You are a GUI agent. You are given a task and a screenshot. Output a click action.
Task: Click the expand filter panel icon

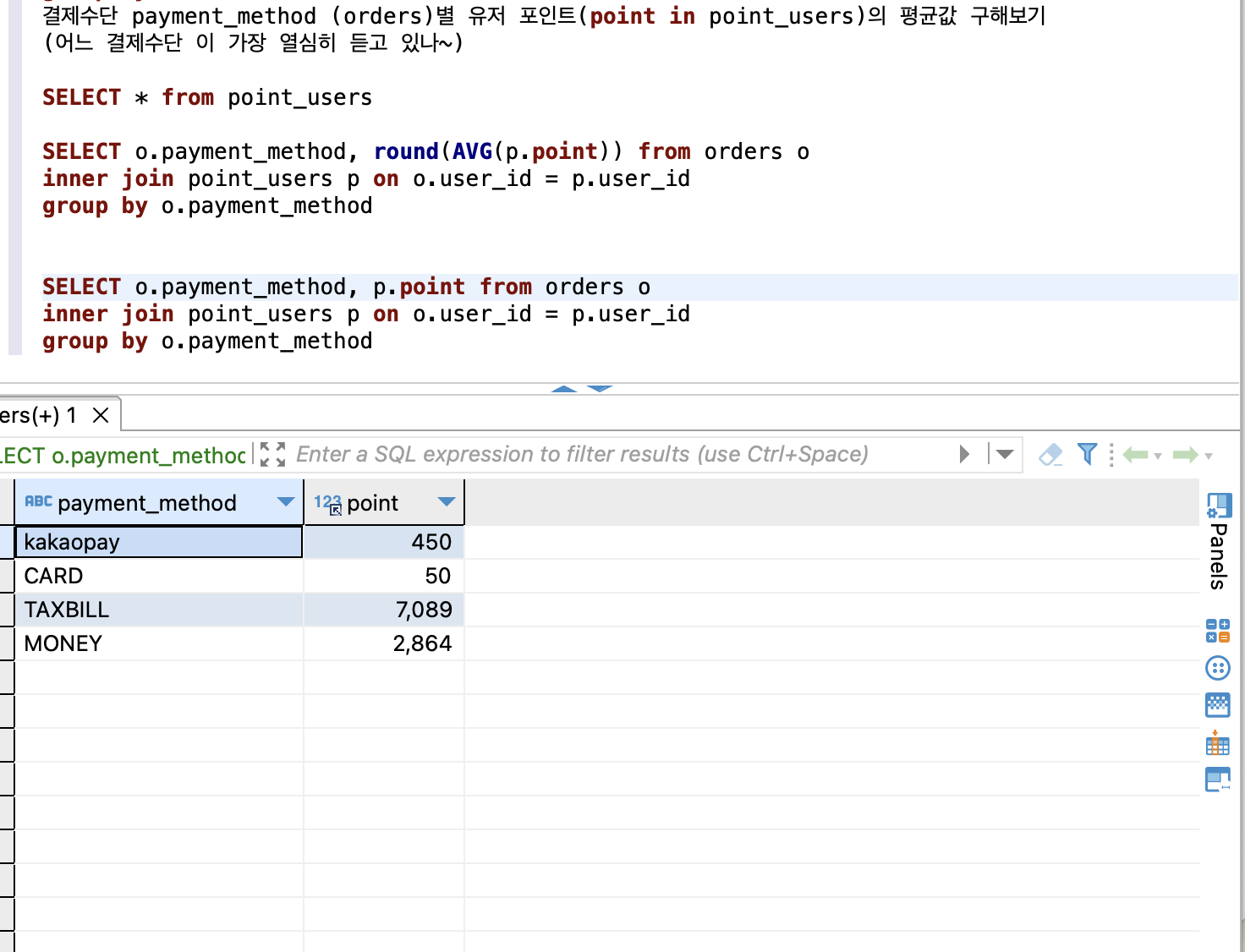[272, 454]
